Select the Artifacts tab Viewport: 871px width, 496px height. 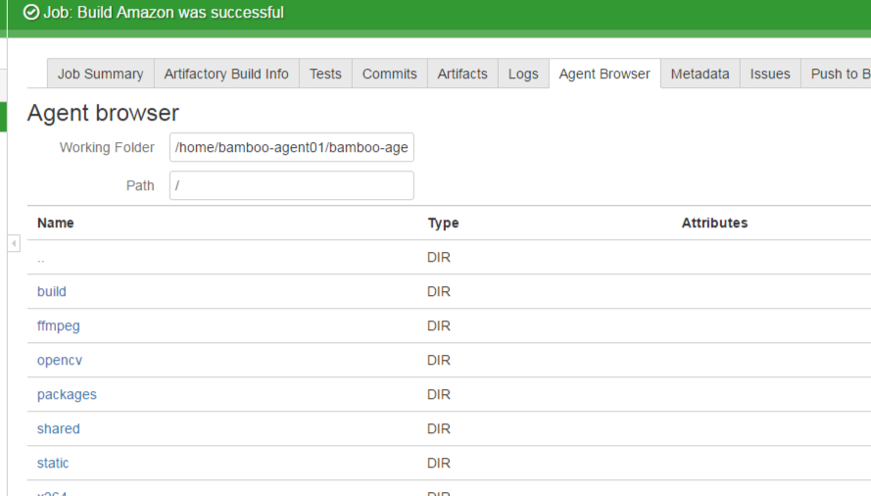[x=462, y=74]
